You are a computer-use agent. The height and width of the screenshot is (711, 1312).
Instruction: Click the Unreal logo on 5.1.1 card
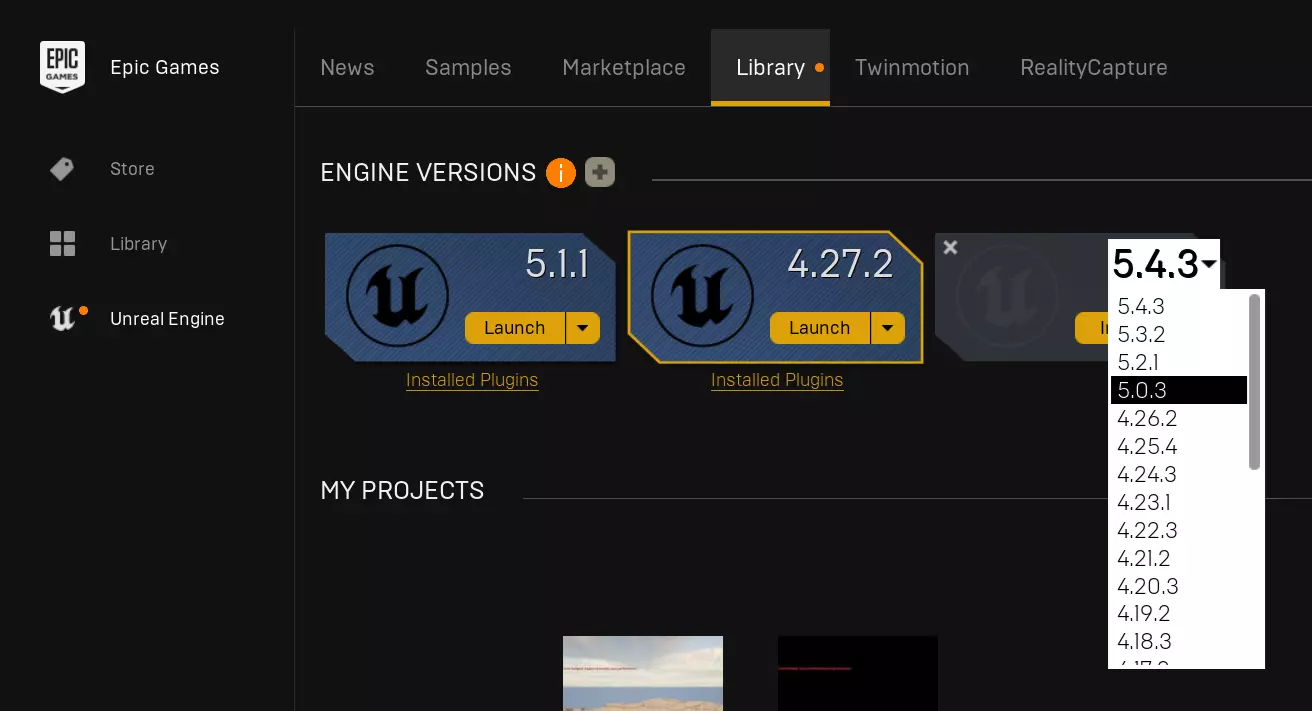point(395,296)
